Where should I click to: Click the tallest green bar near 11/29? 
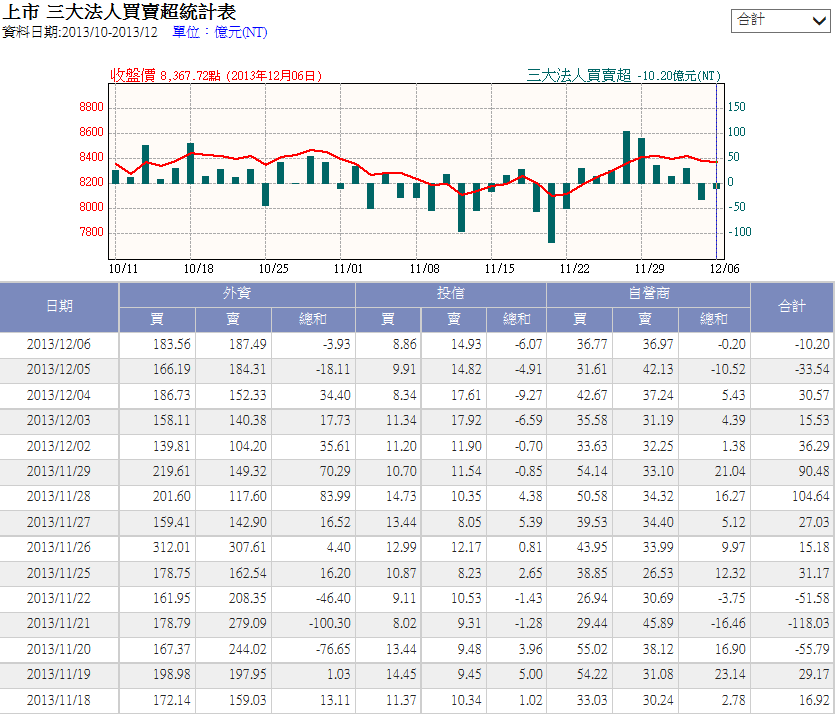(x=626, y=158)
